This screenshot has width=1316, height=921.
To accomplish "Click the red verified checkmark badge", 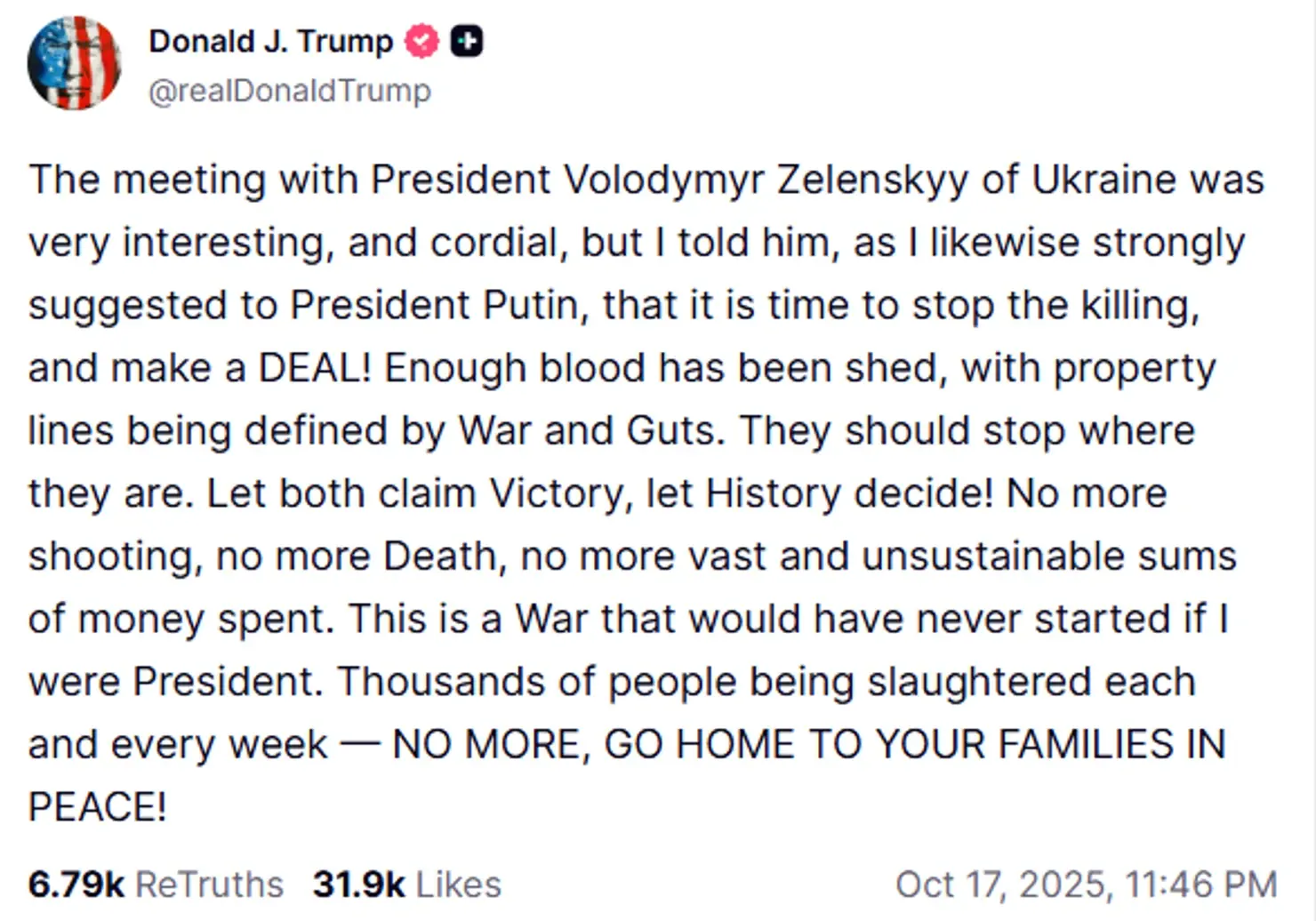I will point(421,42).
